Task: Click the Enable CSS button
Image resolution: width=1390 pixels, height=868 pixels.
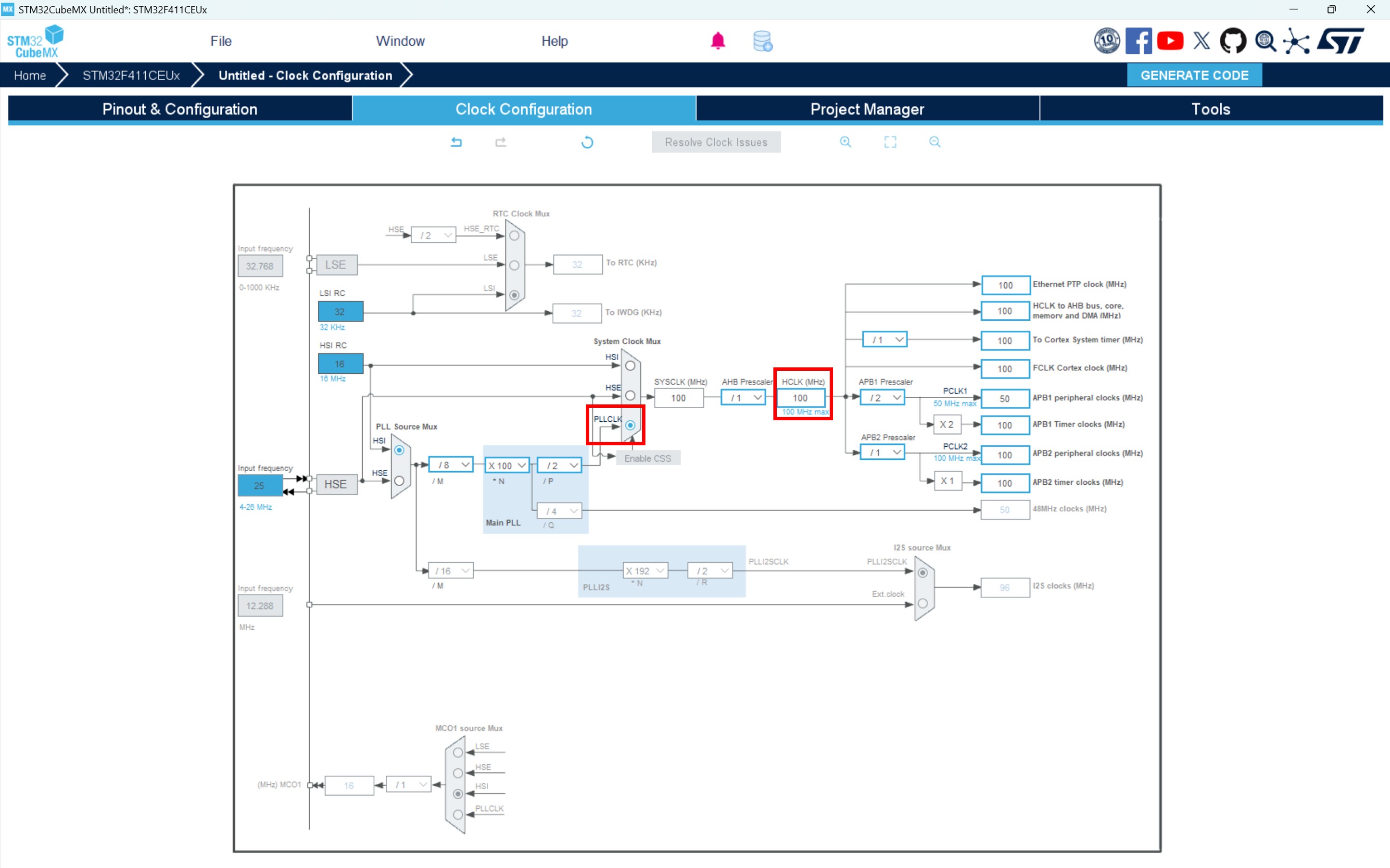Action: pyautogui.click(x=648, y=458)
